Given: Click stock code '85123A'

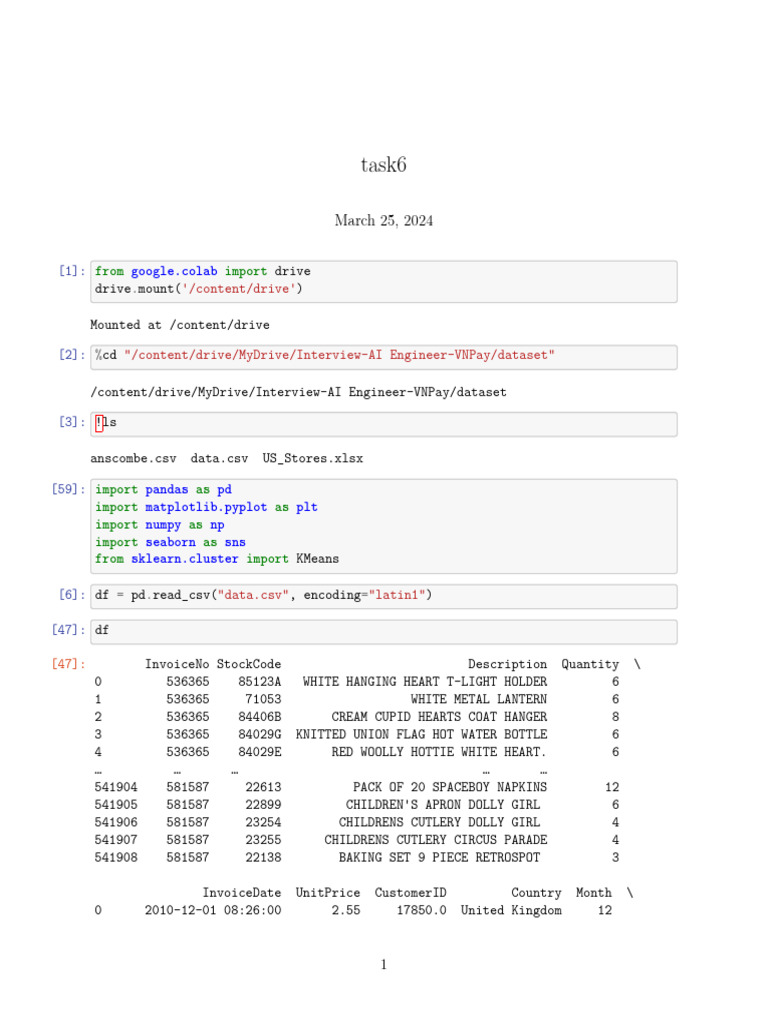Looking at the screenshot, I should click(260, 682).
